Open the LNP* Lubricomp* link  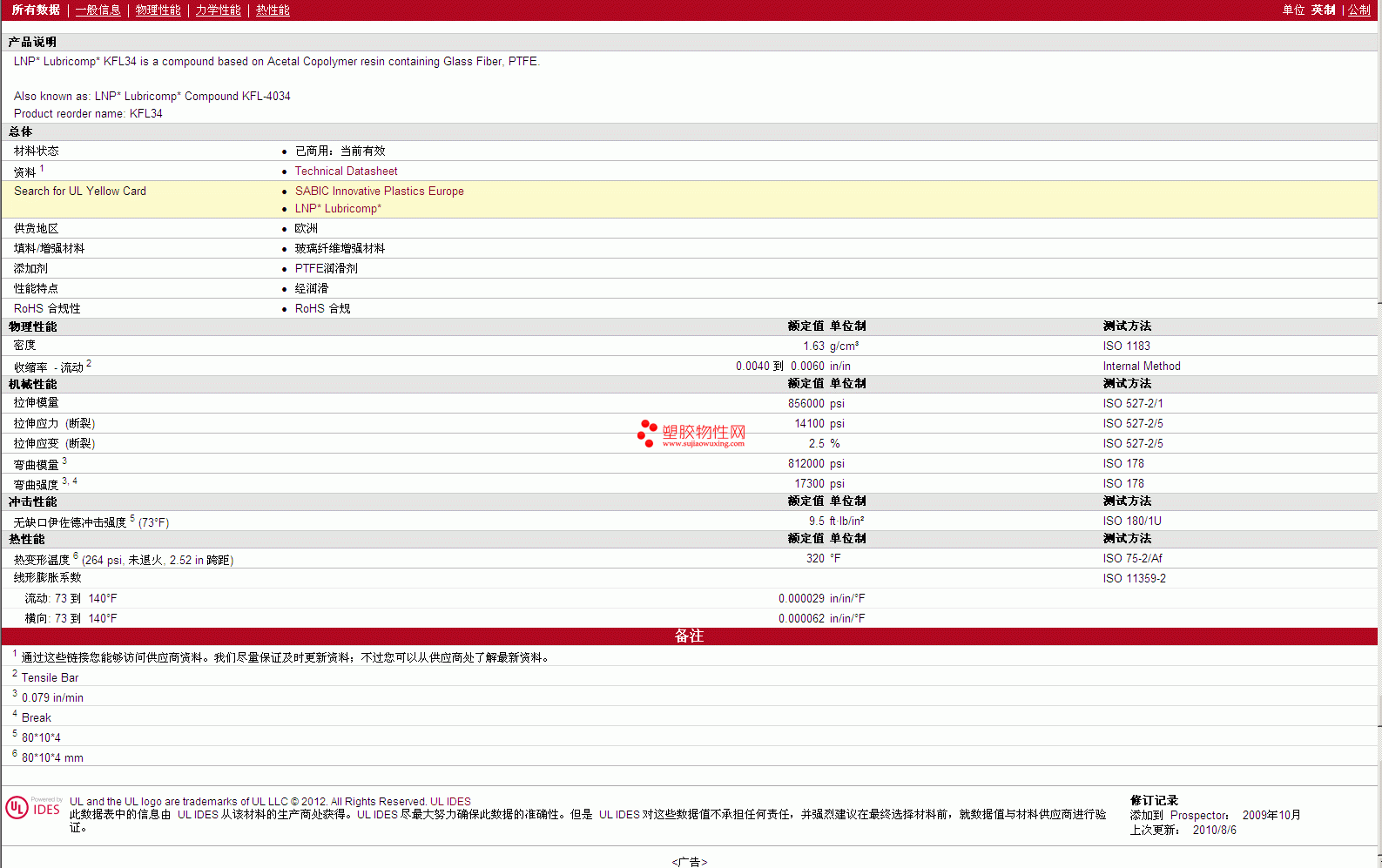[338, 209]
